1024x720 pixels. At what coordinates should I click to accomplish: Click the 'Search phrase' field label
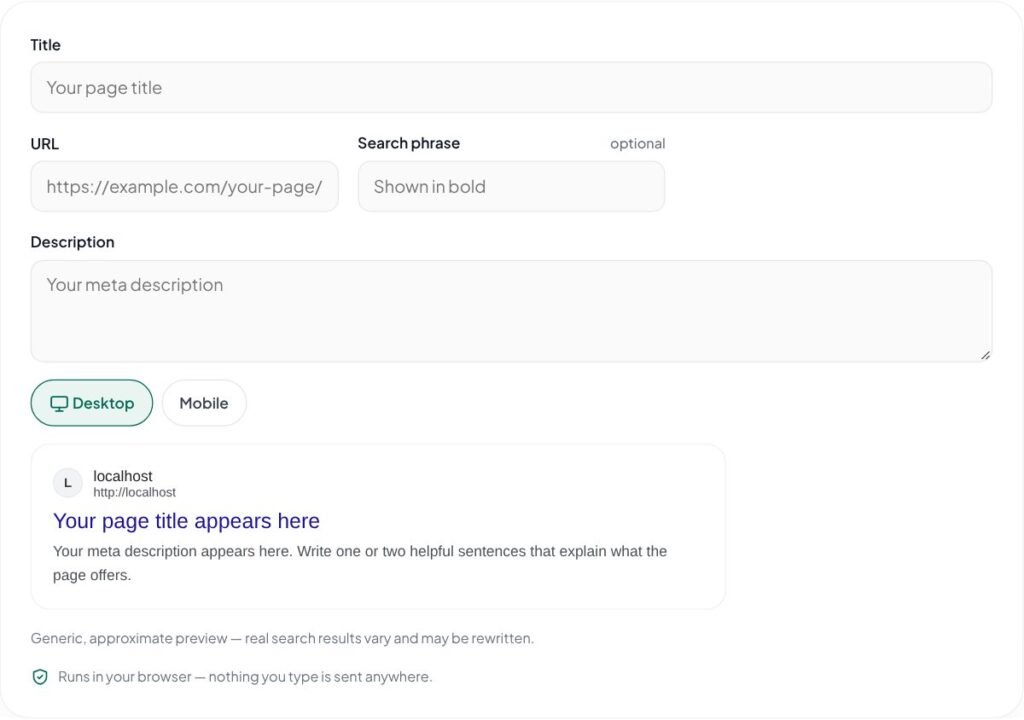pyautogui.click(x=409, y=143)
